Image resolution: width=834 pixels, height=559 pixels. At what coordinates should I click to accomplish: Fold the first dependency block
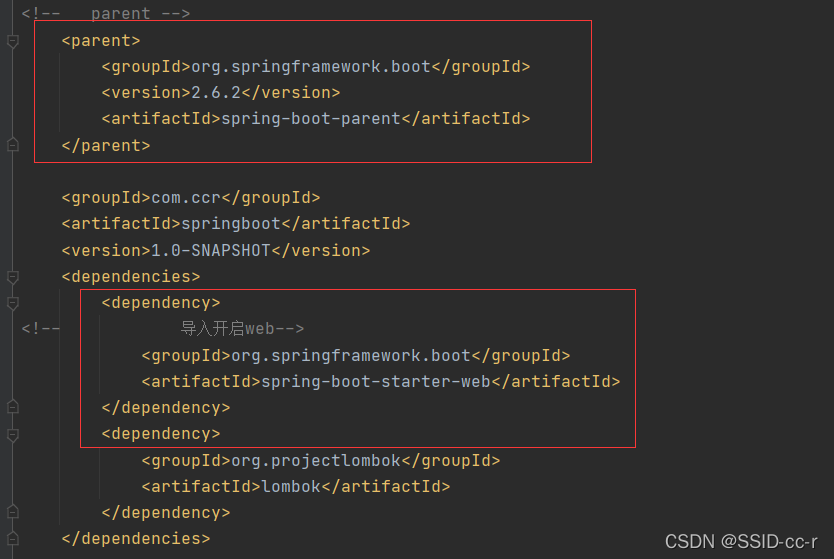13,303
